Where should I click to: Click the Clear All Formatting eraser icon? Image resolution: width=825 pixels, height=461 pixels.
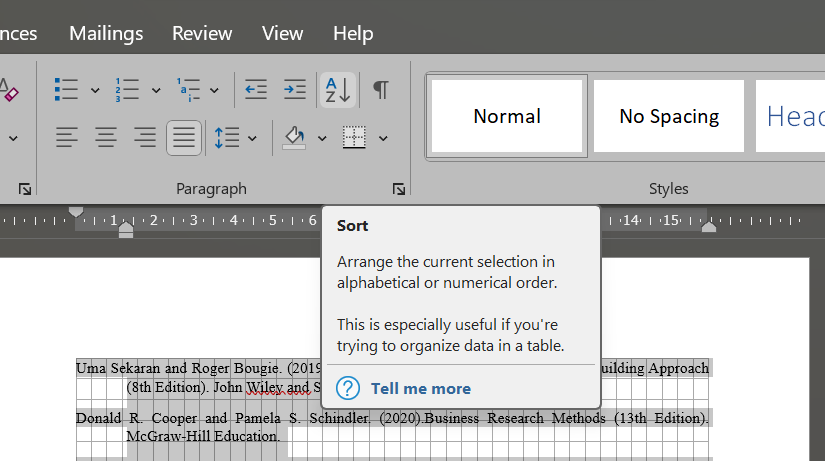[9, 91]
